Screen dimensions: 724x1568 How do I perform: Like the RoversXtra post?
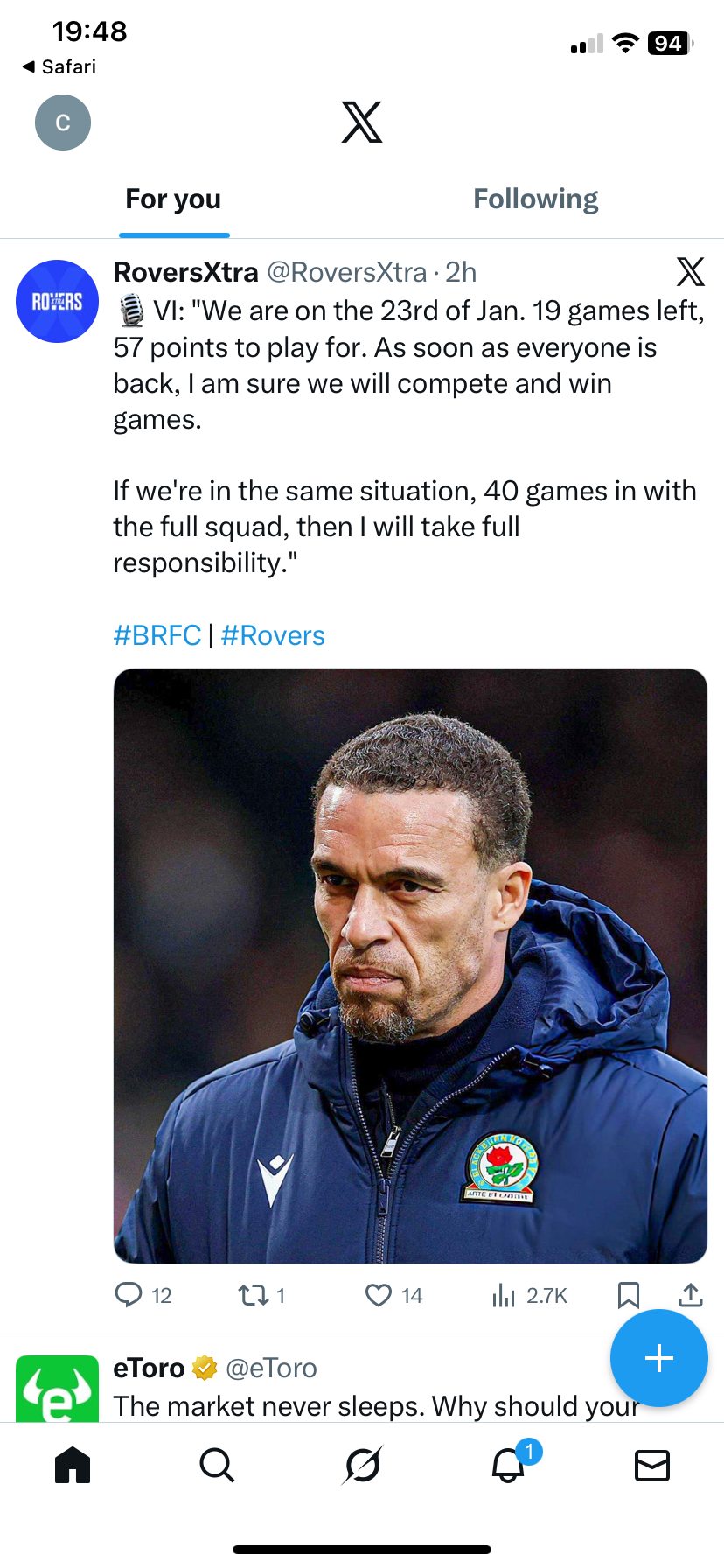click(x=379, y=1294)
